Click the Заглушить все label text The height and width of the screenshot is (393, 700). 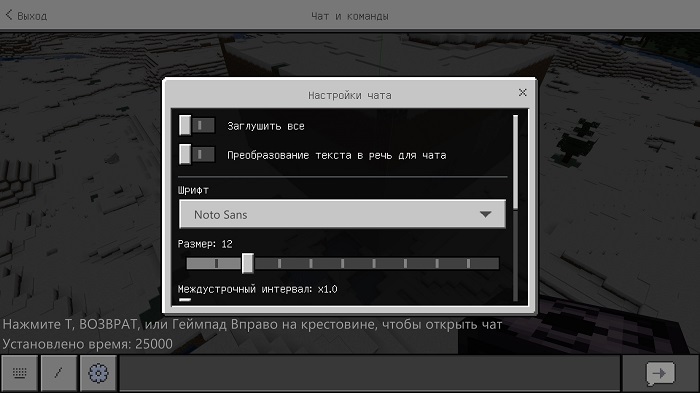pos(266,126)
